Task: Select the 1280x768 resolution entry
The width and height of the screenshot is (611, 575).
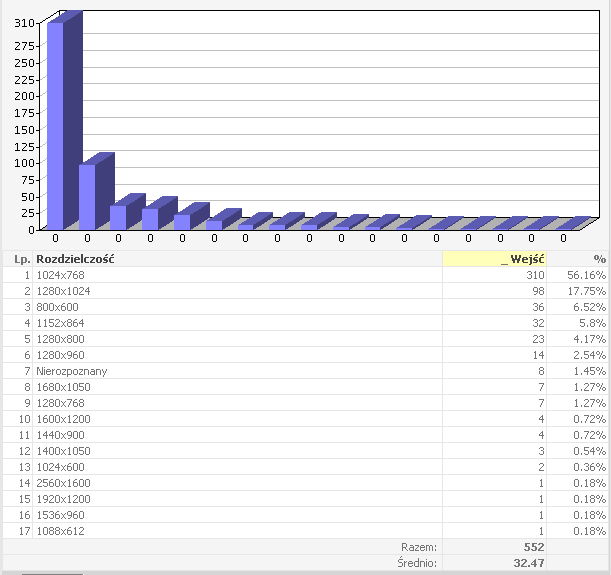Action: click(x=60, y=403)
